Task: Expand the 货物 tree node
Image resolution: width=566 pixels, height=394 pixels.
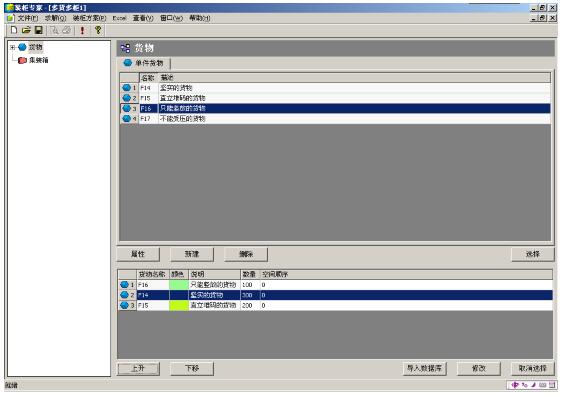Action: [12, 47]
